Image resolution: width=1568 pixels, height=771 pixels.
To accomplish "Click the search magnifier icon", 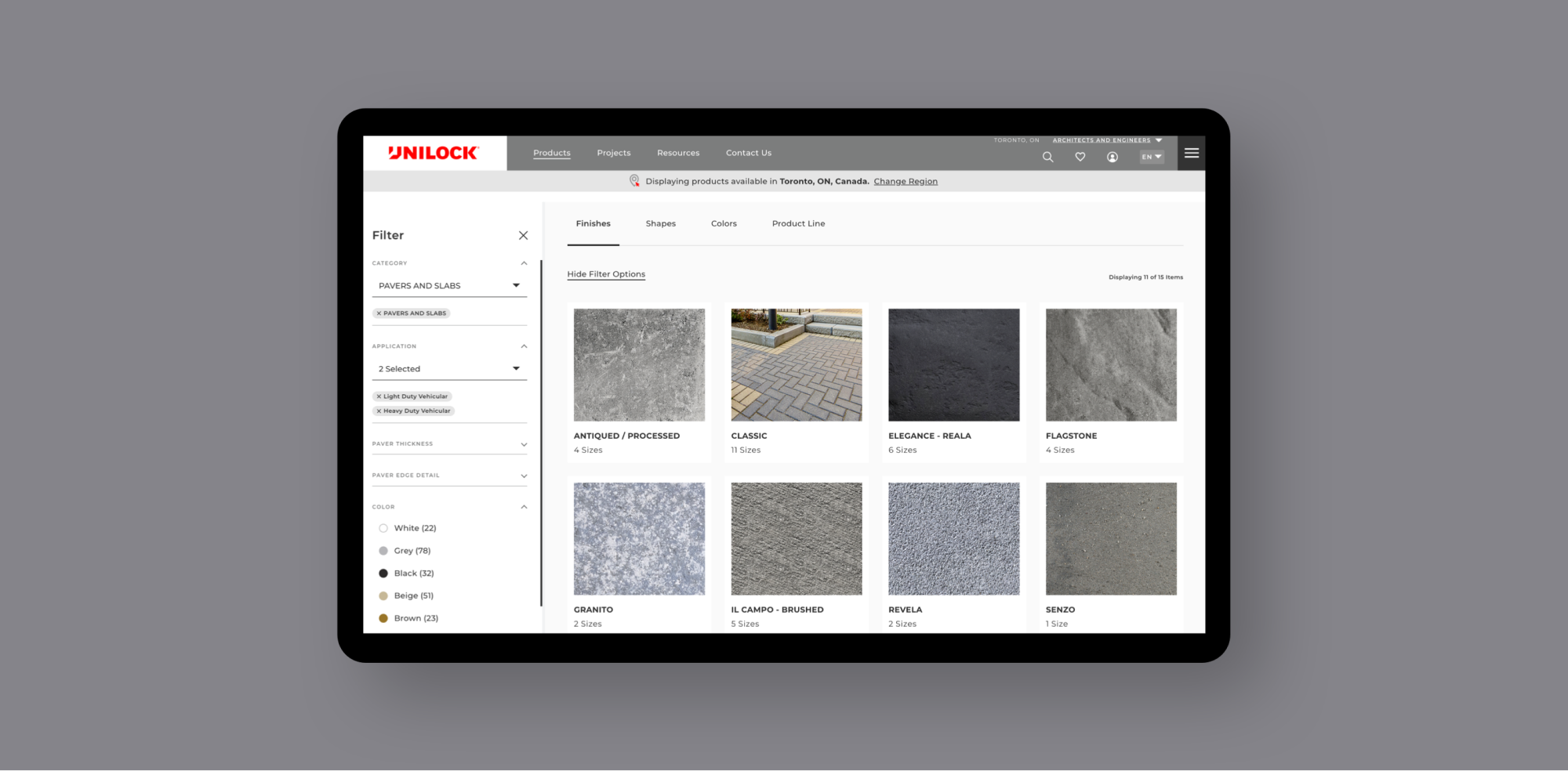I will coord(1047,157).
